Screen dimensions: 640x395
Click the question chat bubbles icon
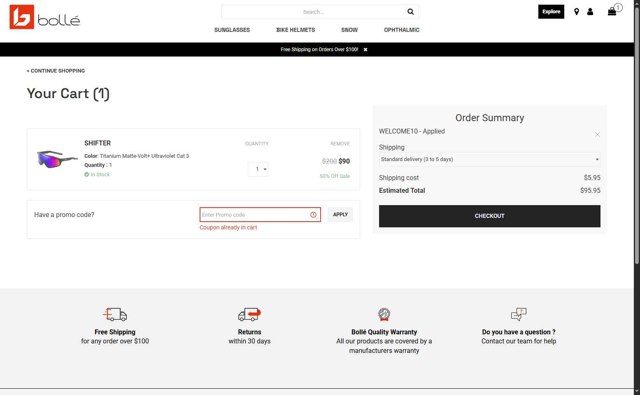(x=519, y=314)
